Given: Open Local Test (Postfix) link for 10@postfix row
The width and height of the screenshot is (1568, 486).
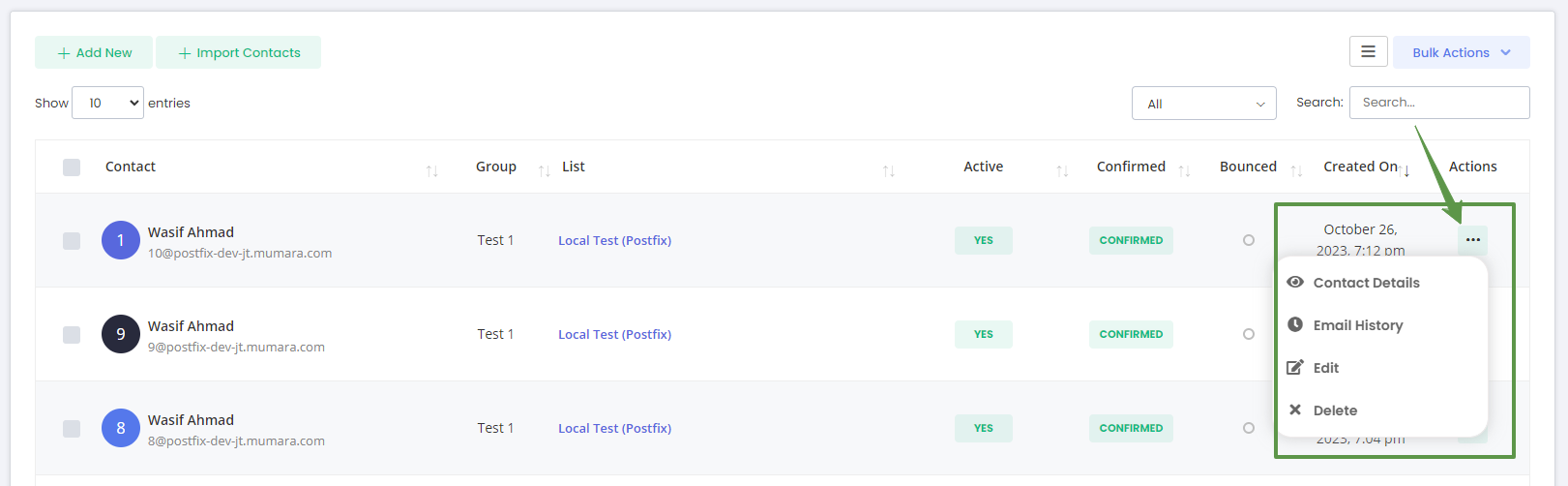Looking at the screenshot, I should (614, 240).
